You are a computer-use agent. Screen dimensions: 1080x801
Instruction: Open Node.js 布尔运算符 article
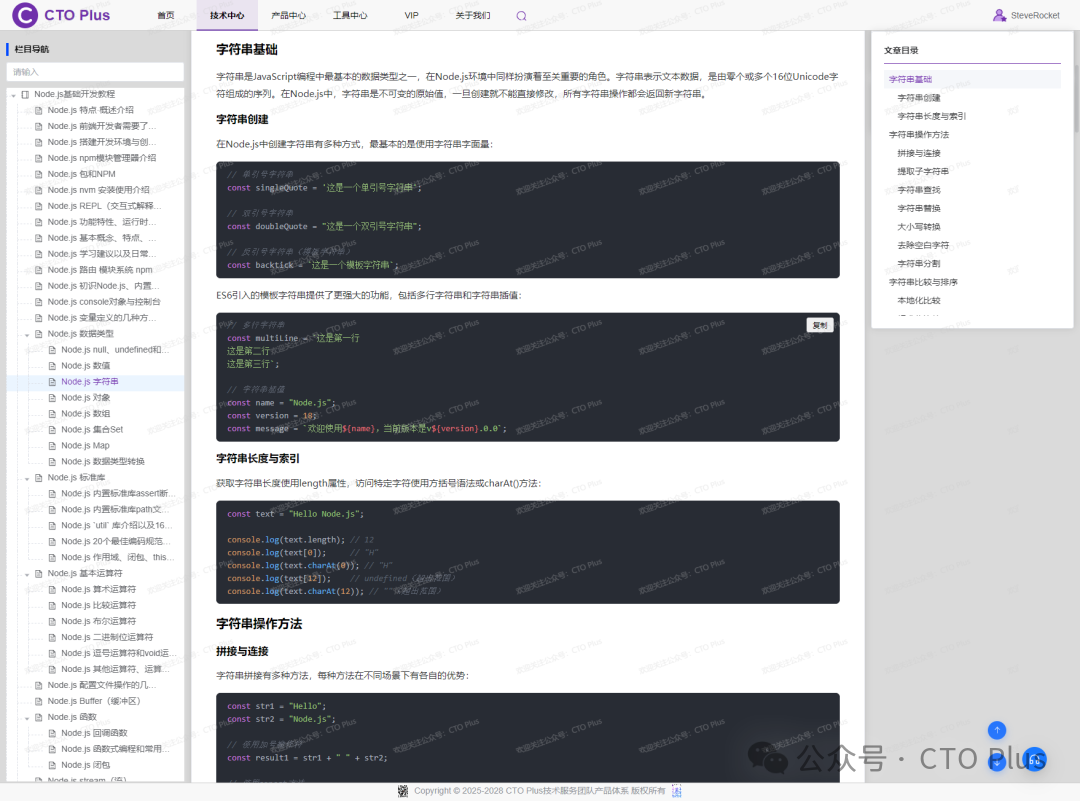98,621
